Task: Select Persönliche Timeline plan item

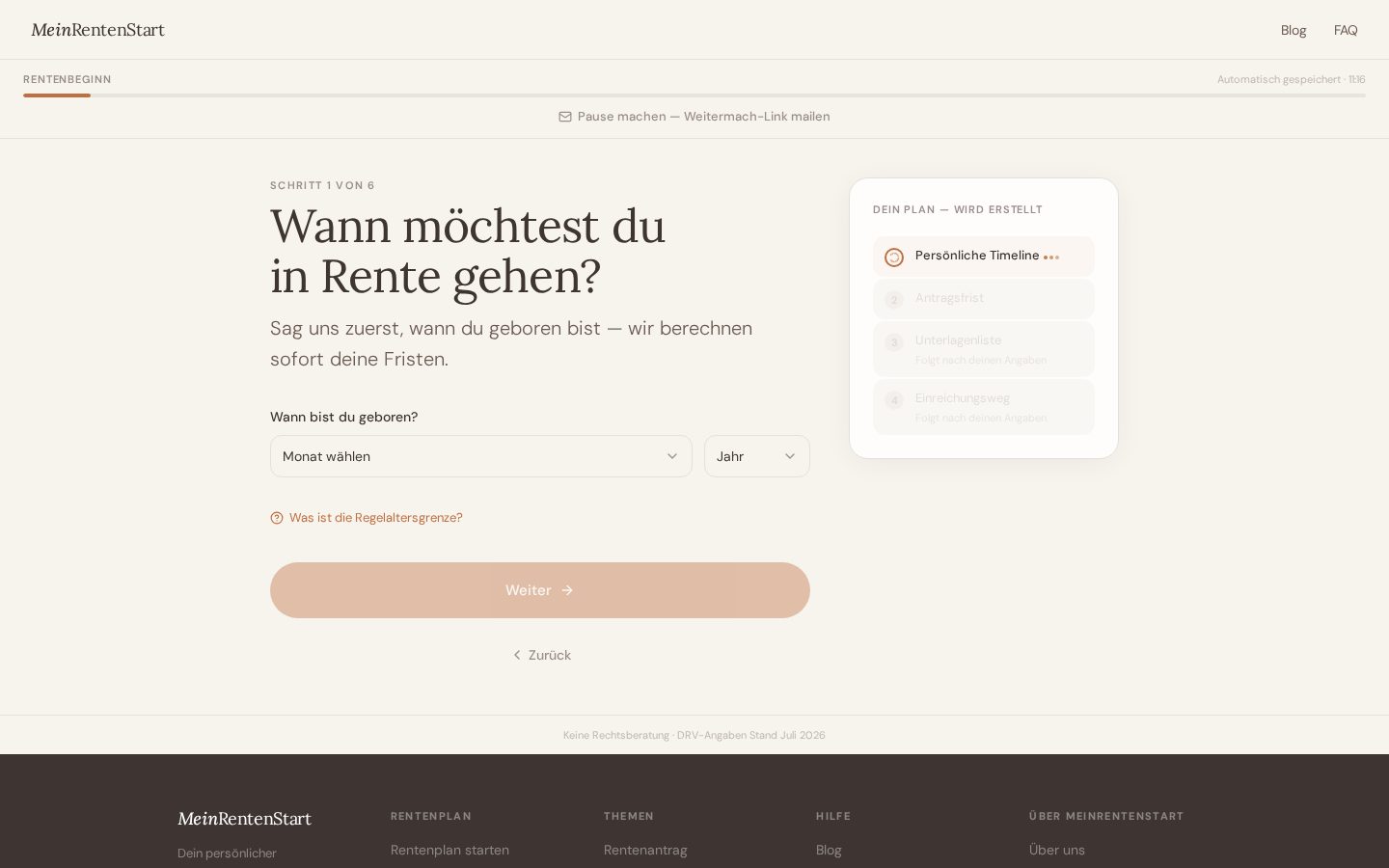Action: (x=984, y=257)
